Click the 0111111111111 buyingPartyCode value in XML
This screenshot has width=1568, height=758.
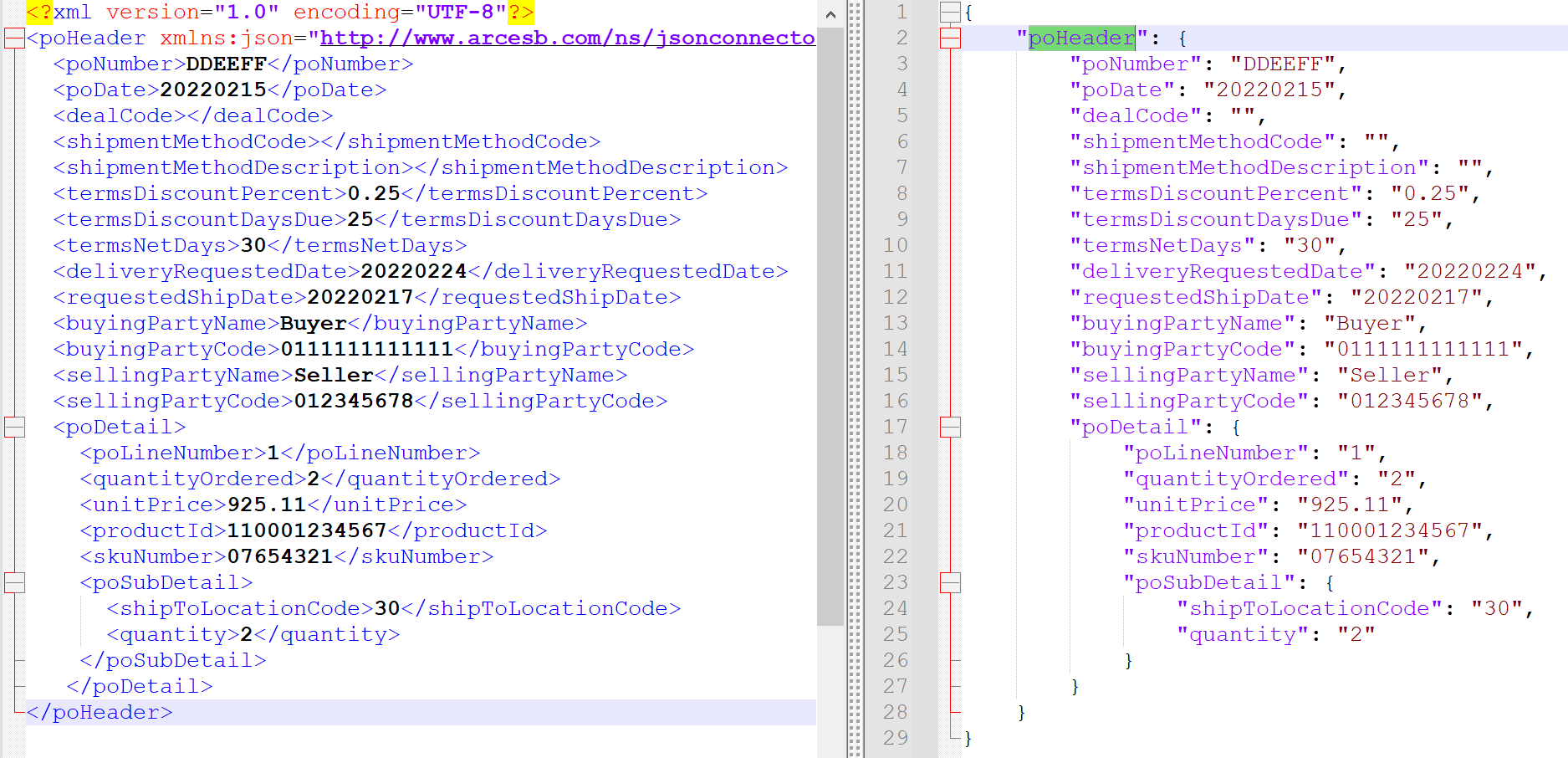(367, 350)
